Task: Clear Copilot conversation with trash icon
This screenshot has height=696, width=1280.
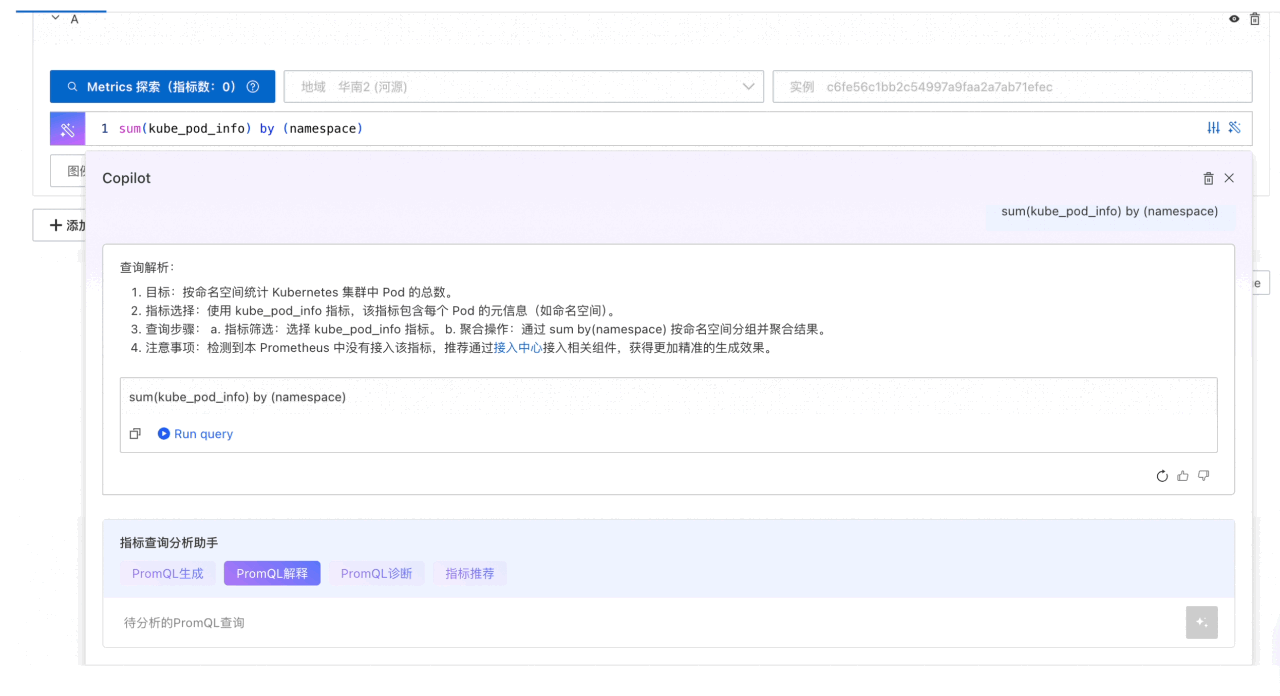Action: click(1208, 178)
